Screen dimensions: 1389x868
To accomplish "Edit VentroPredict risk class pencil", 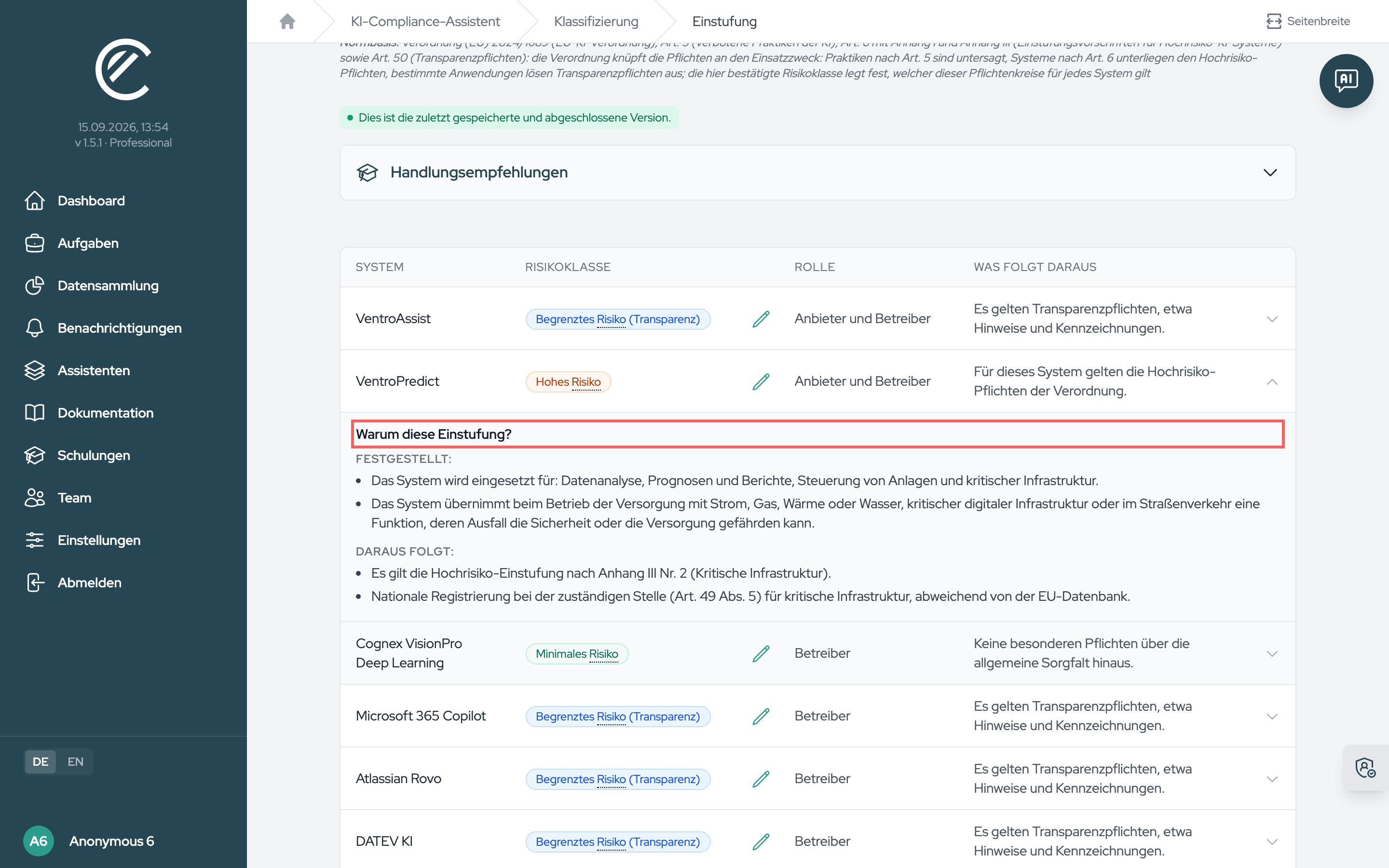I will coord(761,382).
